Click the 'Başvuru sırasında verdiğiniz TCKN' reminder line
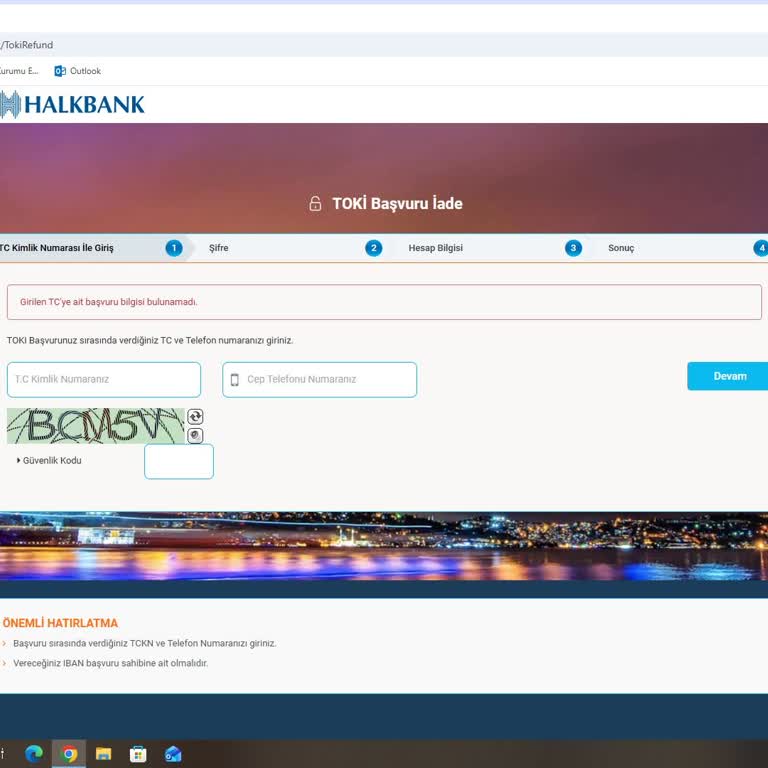768x768 pixels. point(144,643)
